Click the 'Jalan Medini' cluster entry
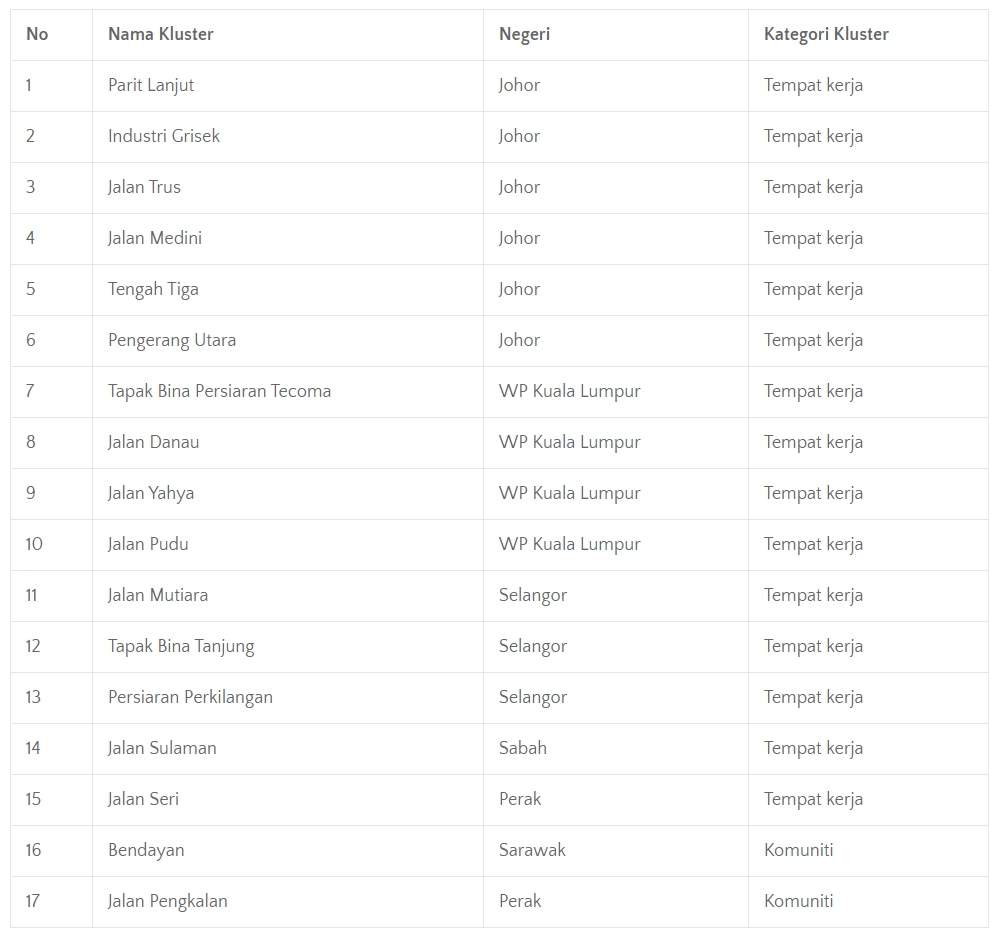1002x934 pixels. pyautogui.click(x=155, y=238)
